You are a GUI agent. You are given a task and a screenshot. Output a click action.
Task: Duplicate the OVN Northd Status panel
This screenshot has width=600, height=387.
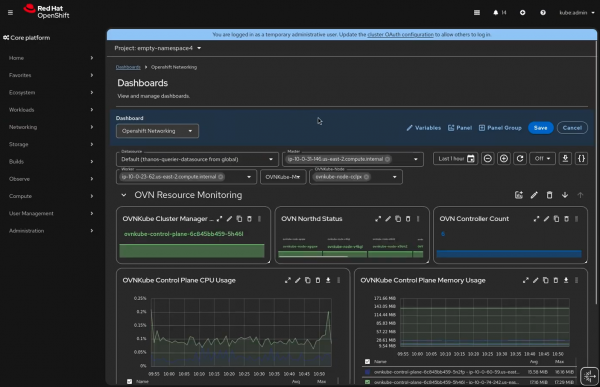[x=398, y=219]
